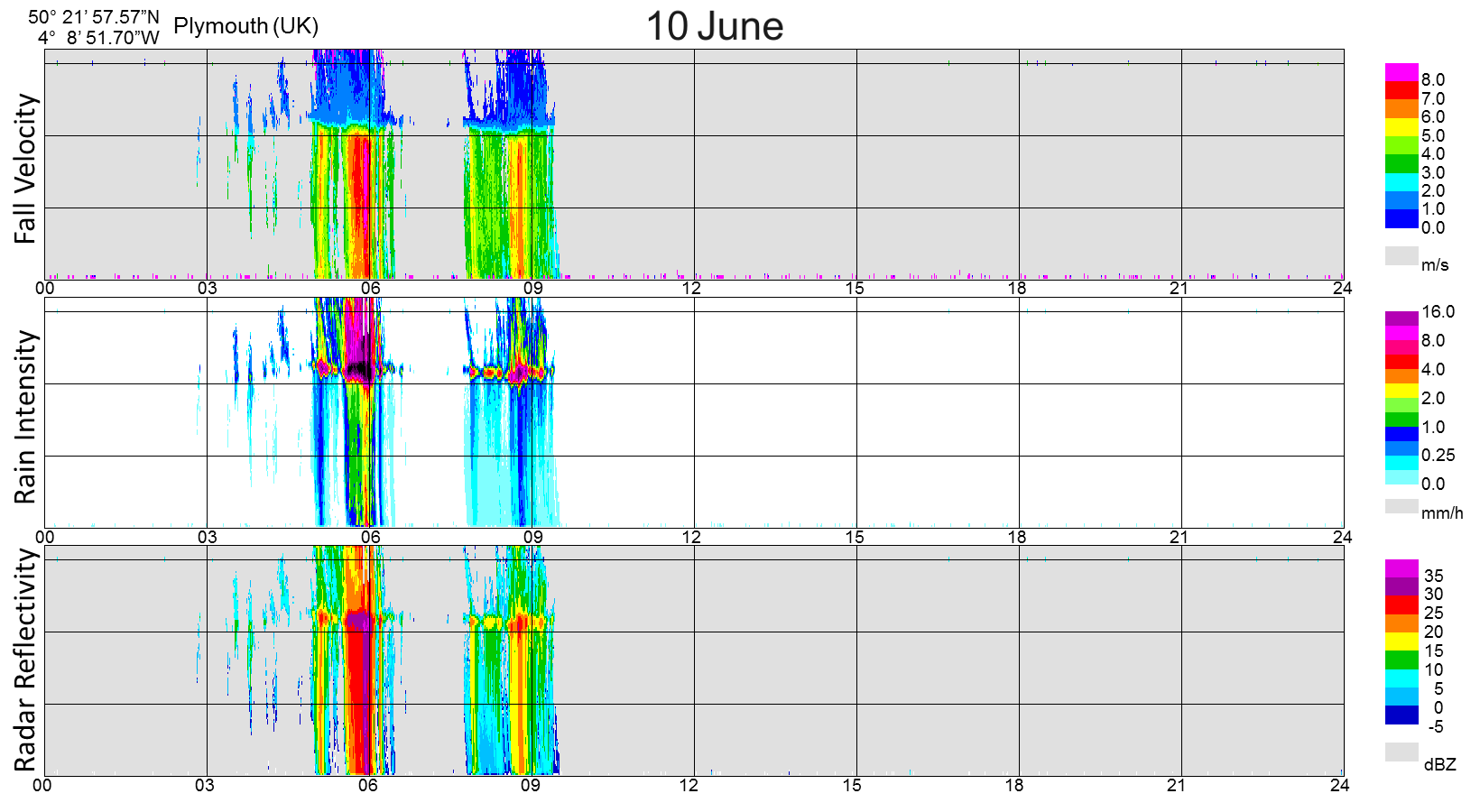The width and height of the screenshot is (1480, 812).
Task: Click the 'Radar Reflectivity' axis title
Action: point(25,660)
